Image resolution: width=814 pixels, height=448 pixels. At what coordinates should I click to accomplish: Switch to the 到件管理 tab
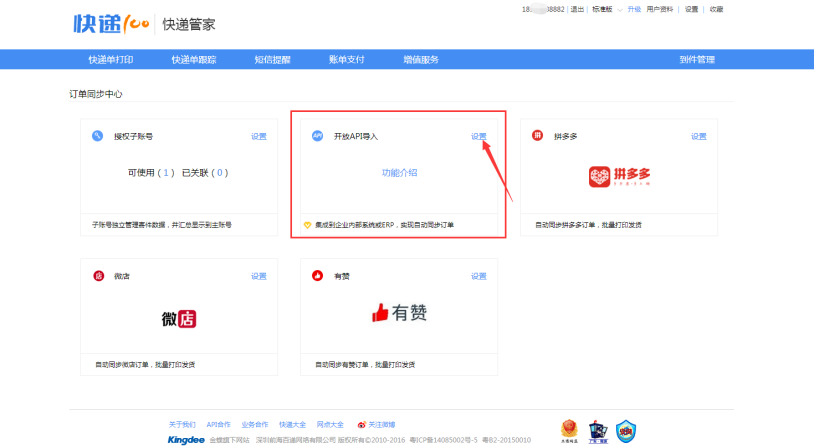click(x=697, y=59)
